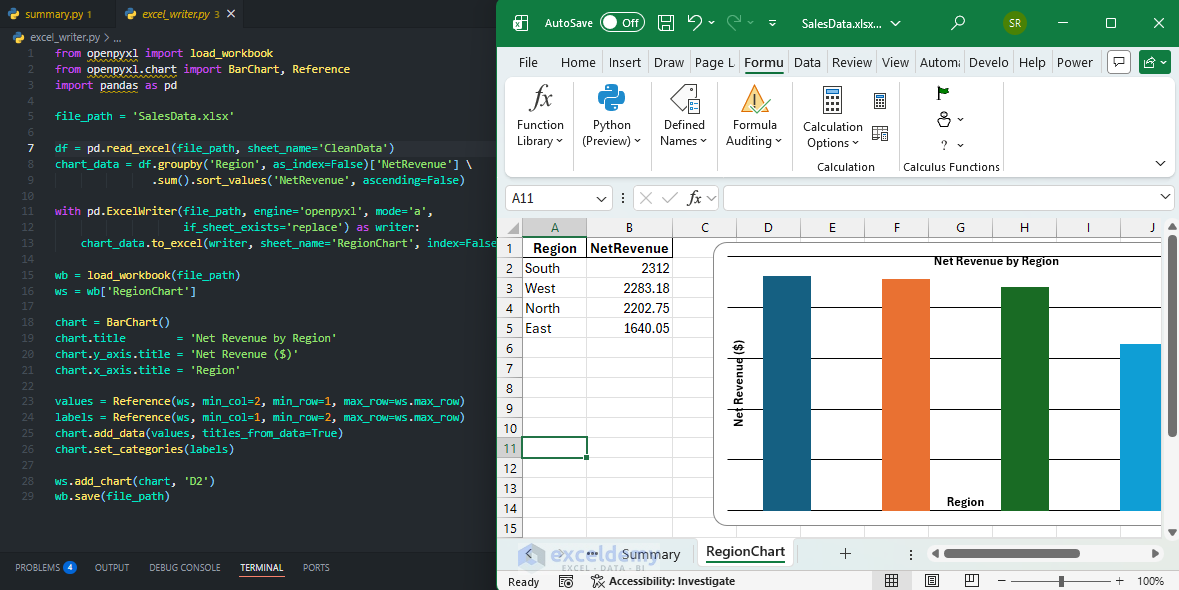Select column C header
Image resolution: width=1179 pixels, height=590 pixels.
click(x=705, y=228)
